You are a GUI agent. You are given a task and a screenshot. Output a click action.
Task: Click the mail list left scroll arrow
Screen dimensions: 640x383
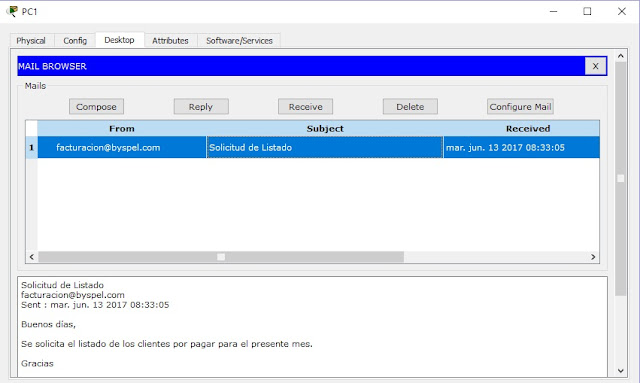tap(31, 257)
